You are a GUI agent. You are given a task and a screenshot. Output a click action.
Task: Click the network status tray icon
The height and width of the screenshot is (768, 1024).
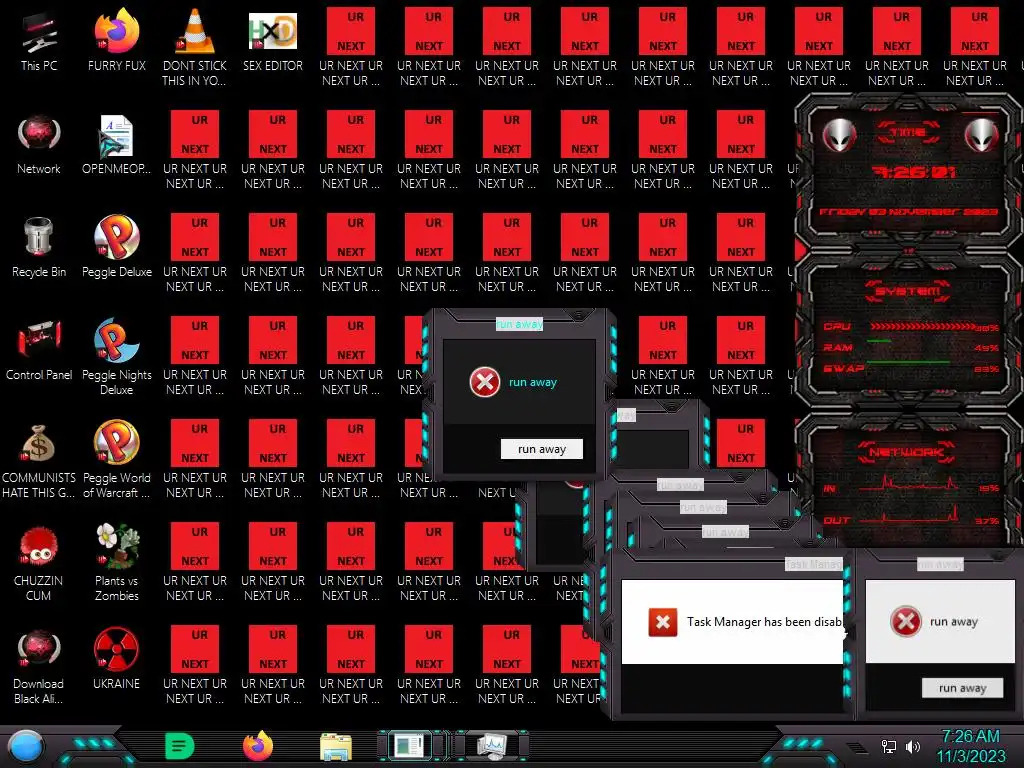[888, 746]
